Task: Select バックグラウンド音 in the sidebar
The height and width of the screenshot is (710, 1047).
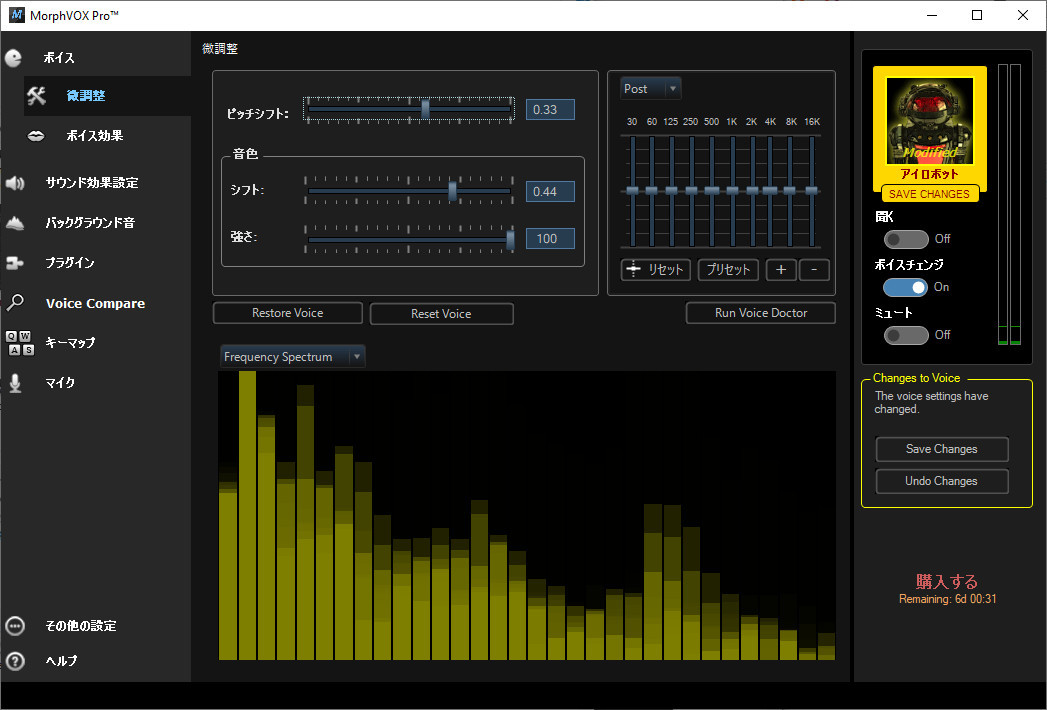Action: pyautogui.click(x=90, y=223)
